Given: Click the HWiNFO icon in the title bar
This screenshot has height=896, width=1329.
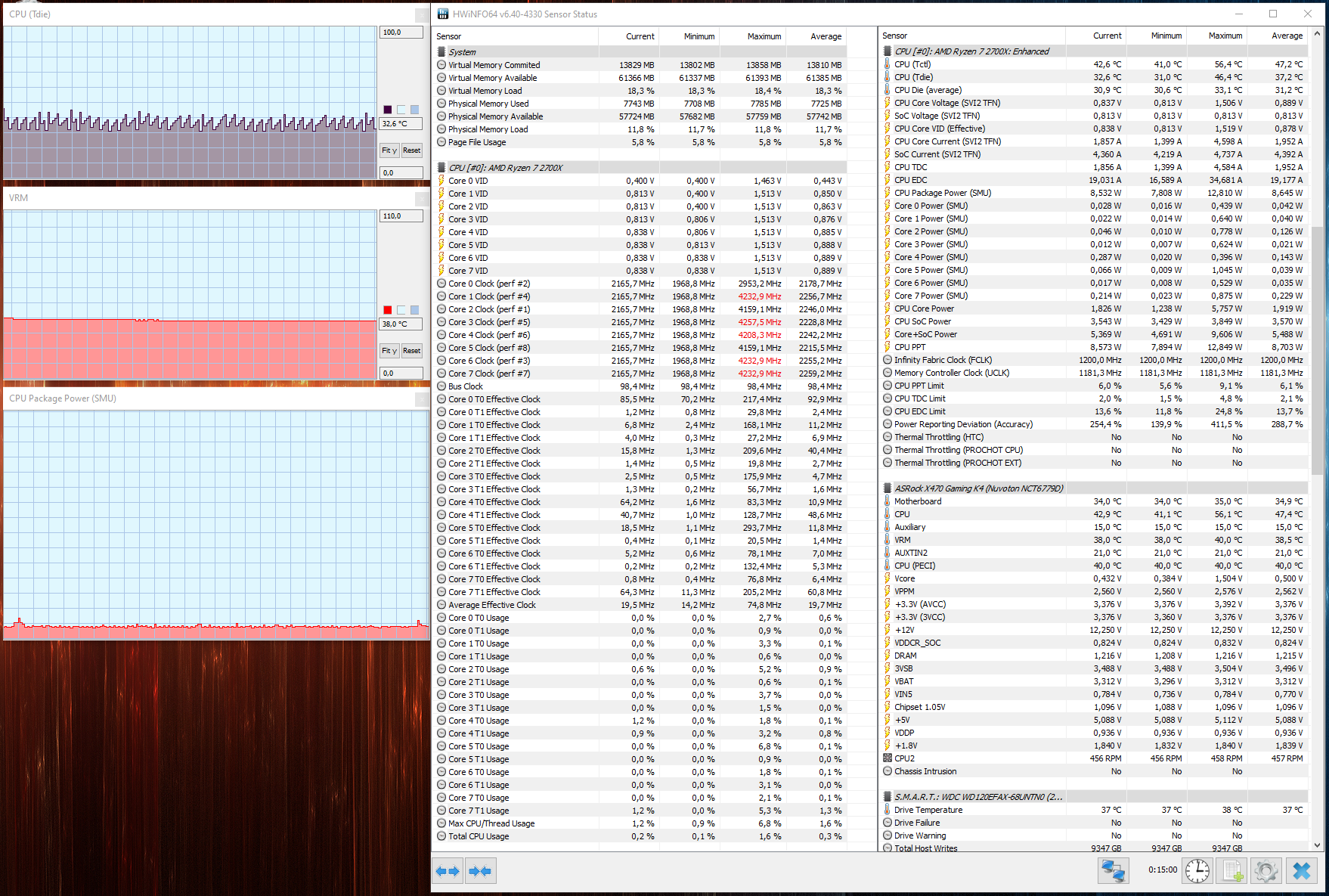Looking at the screenshot, I should (x=441, y=14).
